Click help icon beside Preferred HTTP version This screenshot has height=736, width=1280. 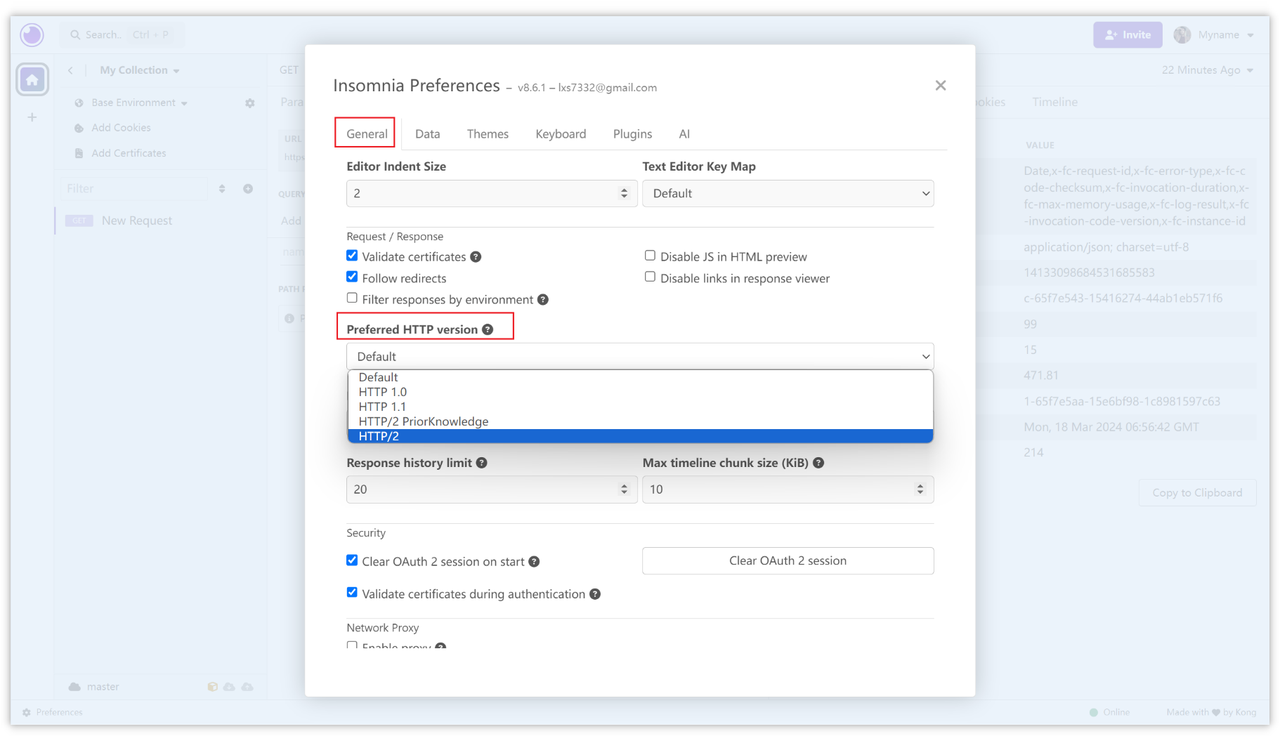pos(488,329)
